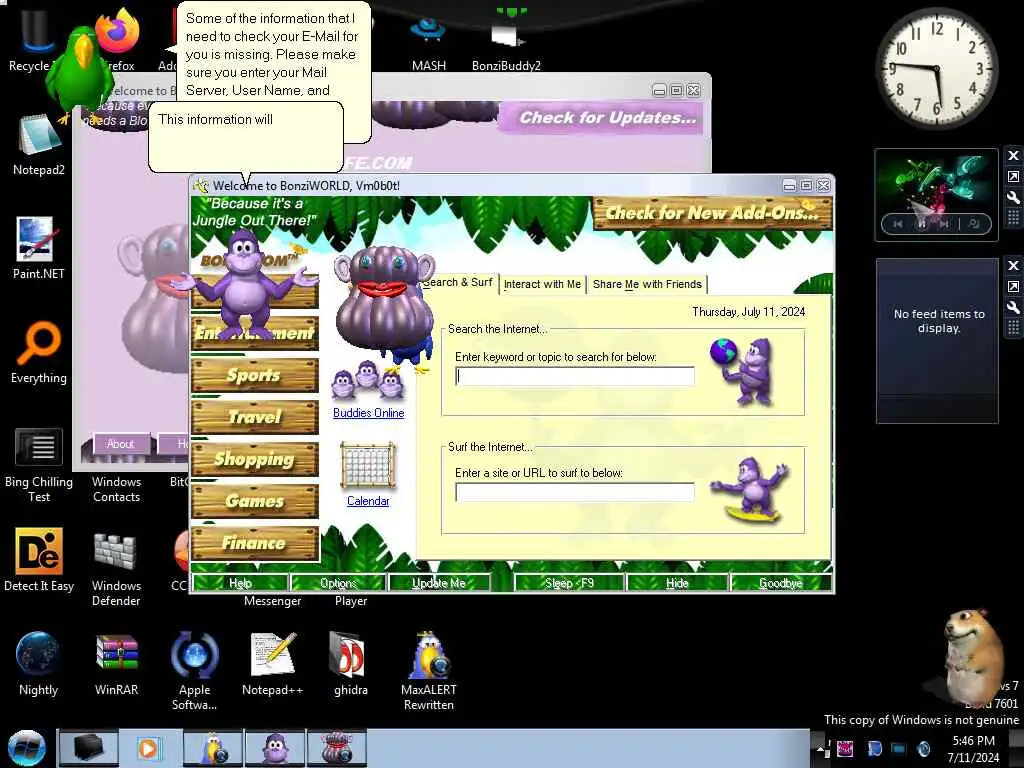Click the gorilla holding globe icon
This screenshot has width=1024, height=768.
tap(743, 372)
